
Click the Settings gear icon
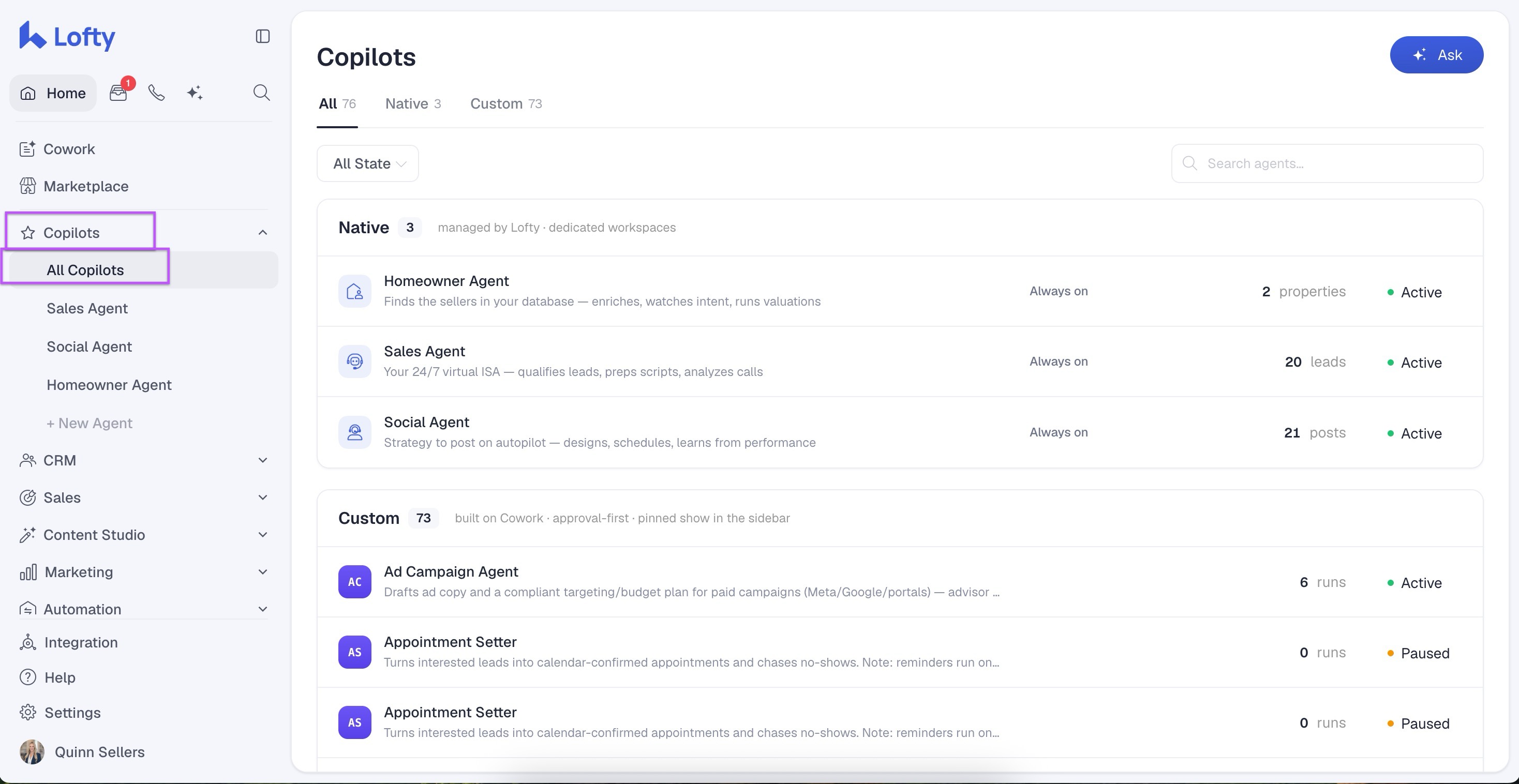tap(28, 713)
